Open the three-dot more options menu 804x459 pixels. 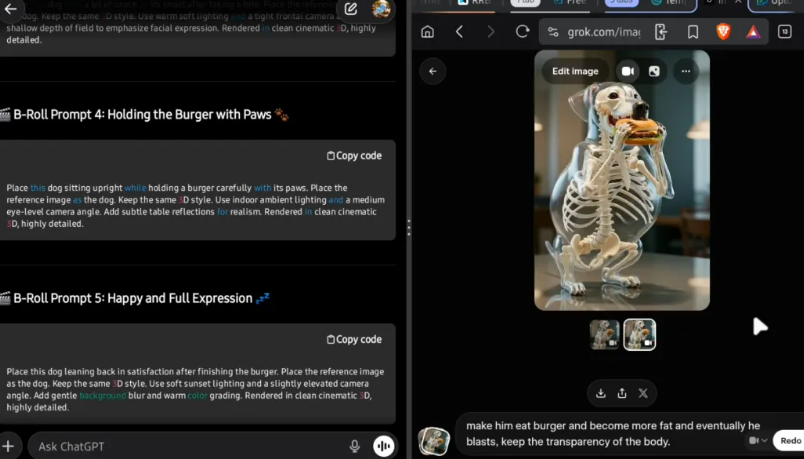[x=685, y=71]
